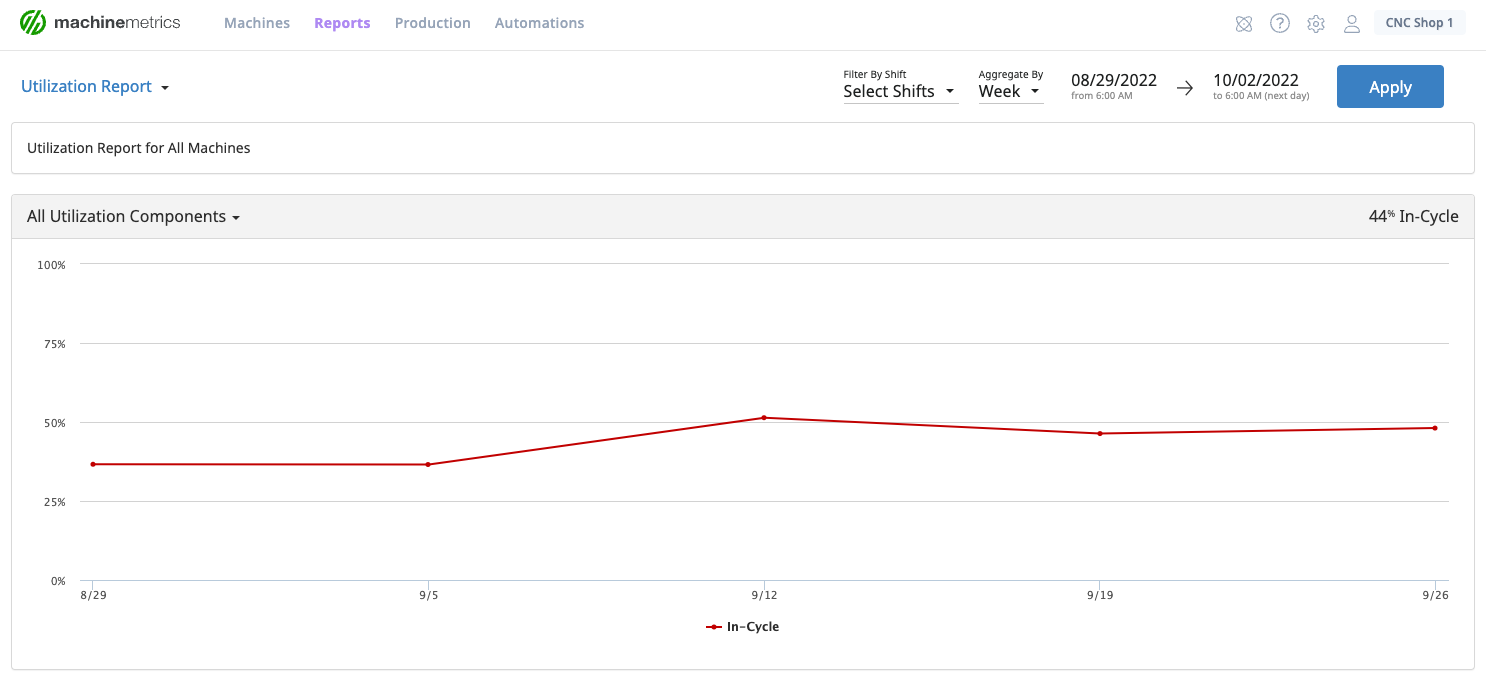Select the Reports tab
Screen dimensions: 1486x678
click(342, 23)
